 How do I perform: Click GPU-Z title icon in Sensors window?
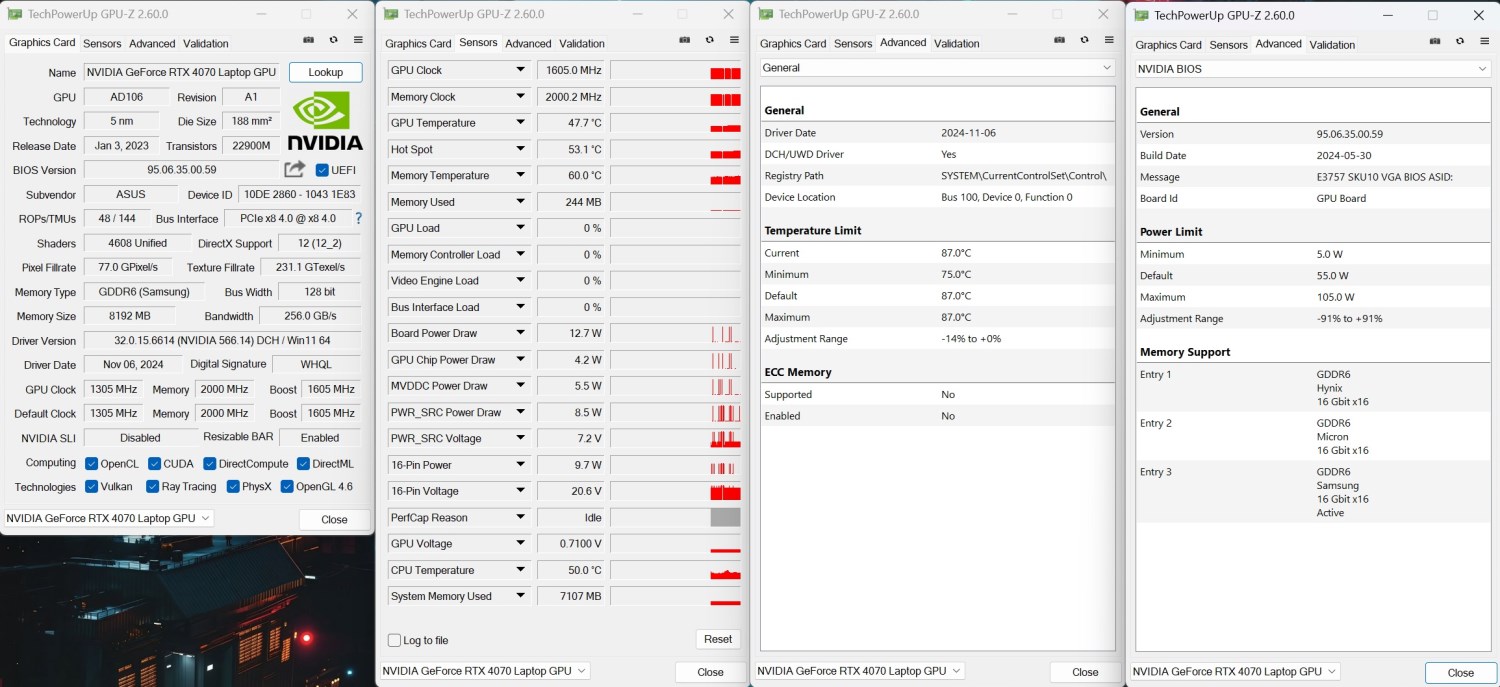[390, 14]
